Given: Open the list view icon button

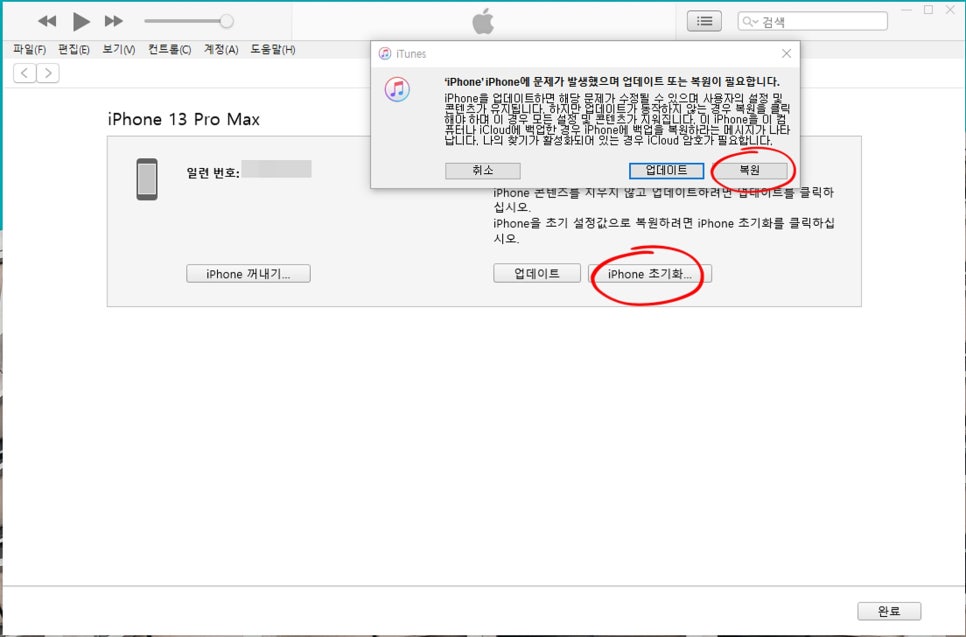Looking at the screenshot, I should pyautogui.click(x=704, y=22).
